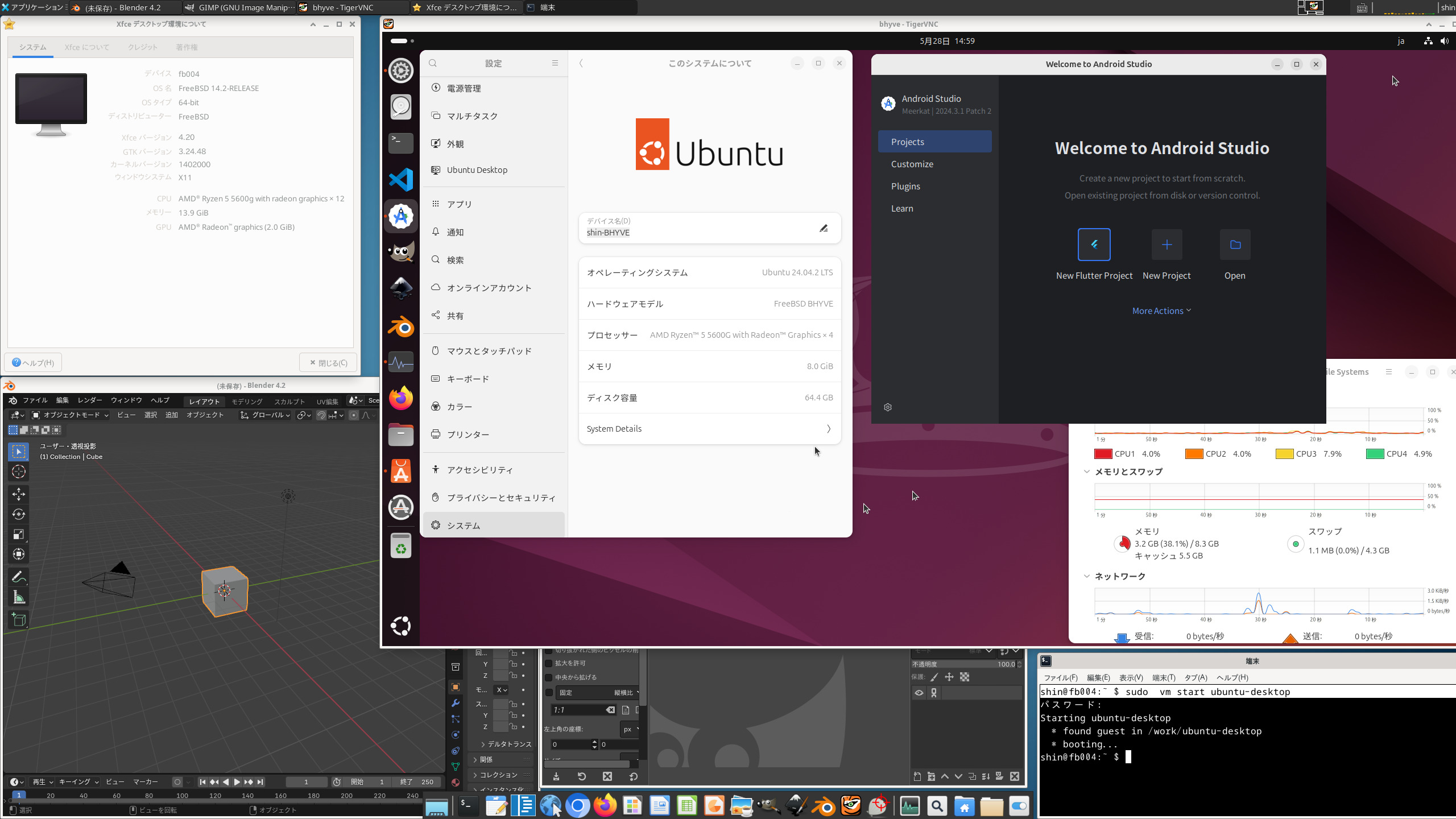The height and width of the screenshot is (819, 1456).
Task: Click the New Flutter Project icon
Action: [1094, 245]
